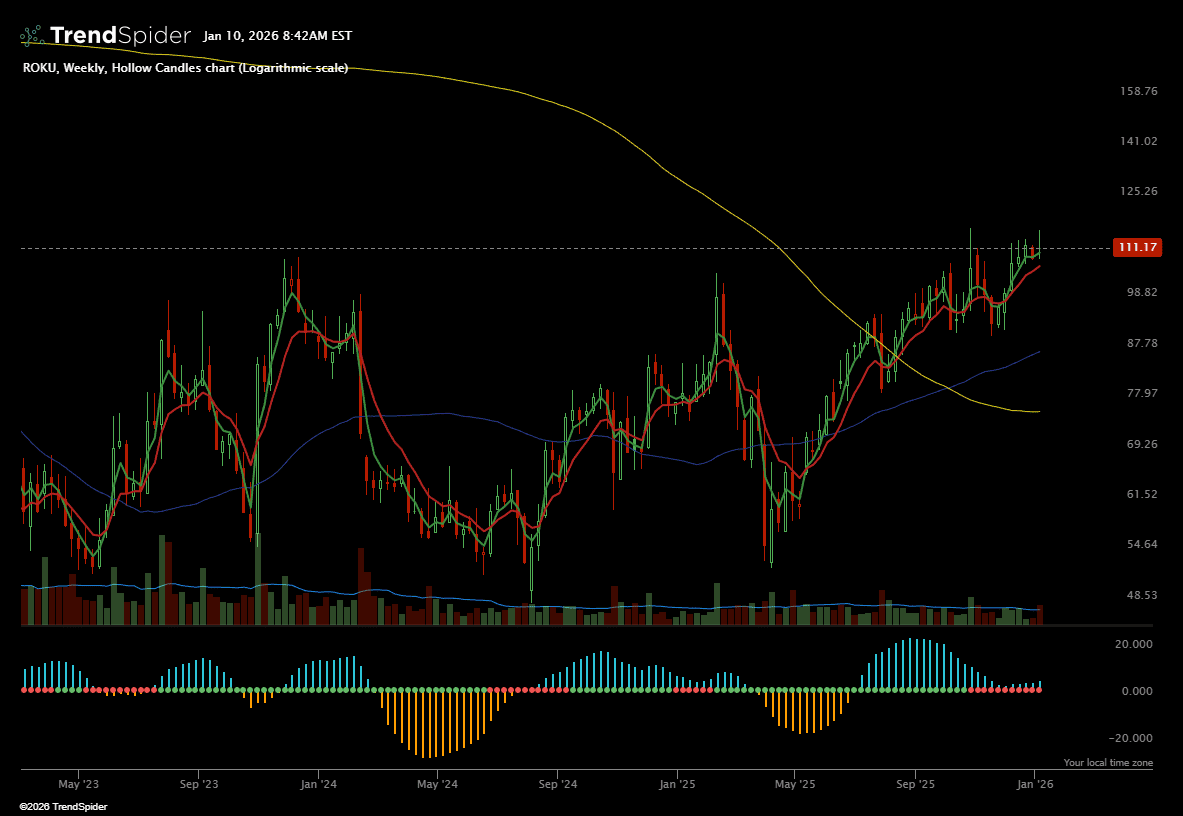Click the TrendSpider wordmark text
Viewport: 1183px width, 816px height.
click(120, 36)
